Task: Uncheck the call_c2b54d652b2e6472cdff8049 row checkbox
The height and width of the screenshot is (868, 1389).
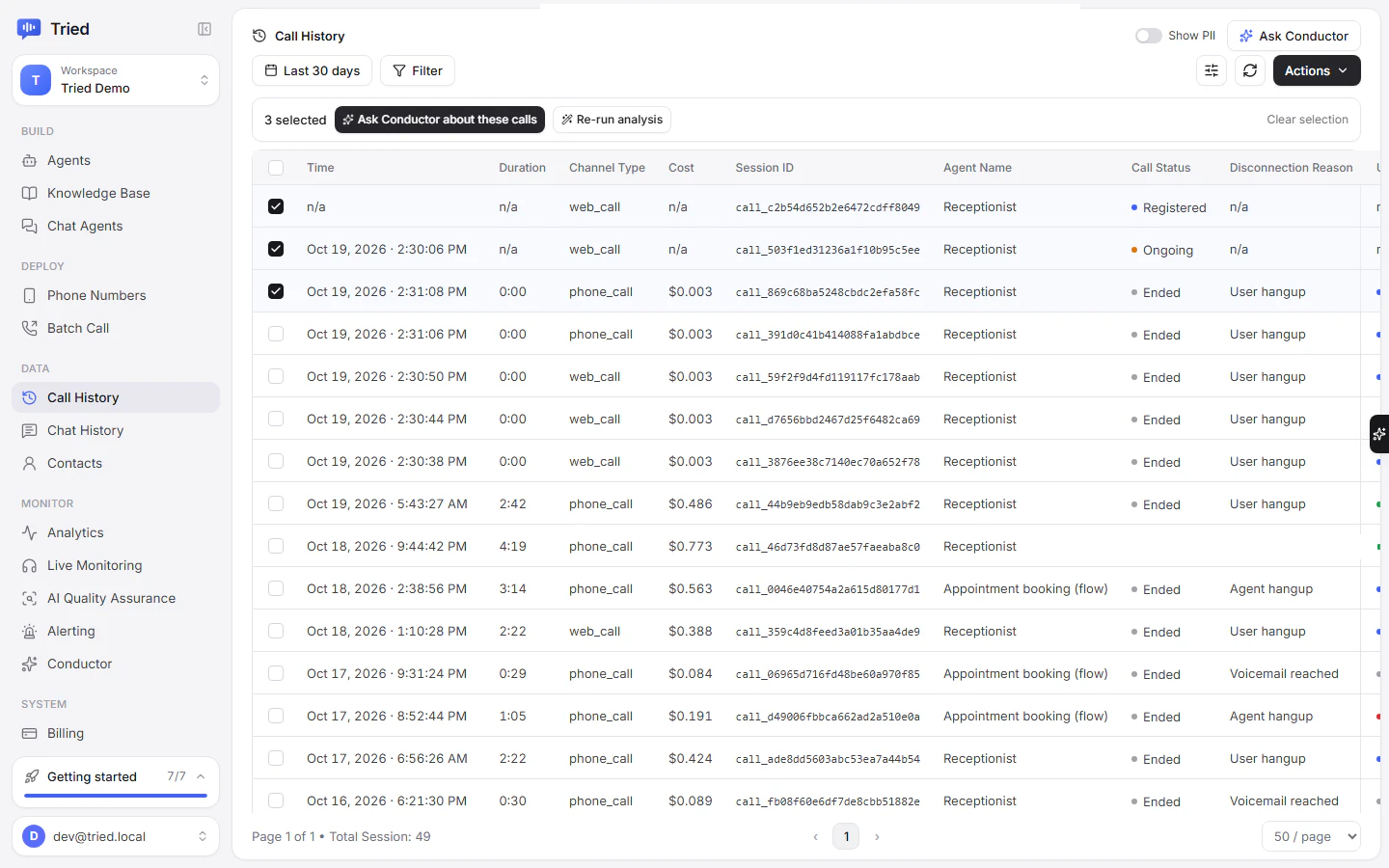Action: coord(276,206)
